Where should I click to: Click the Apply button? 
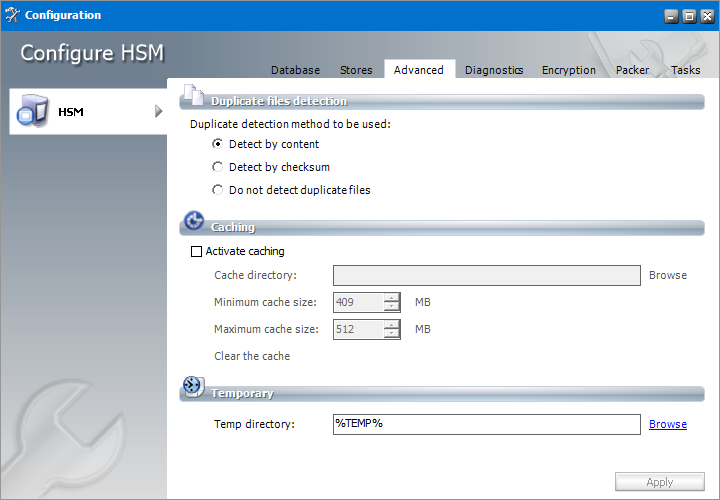point(660,482)
